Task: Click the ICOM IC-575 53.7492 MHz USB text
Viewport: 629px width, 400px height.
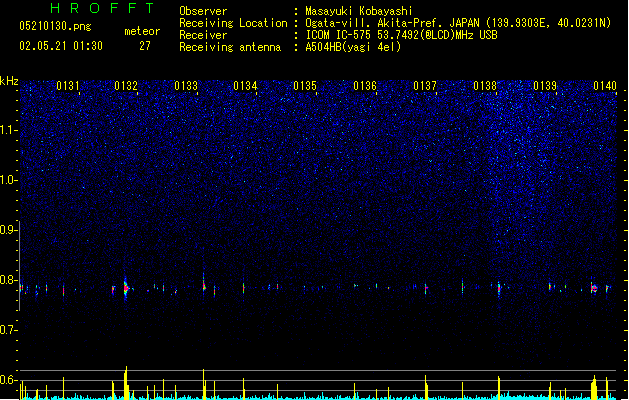Action: (x=401, y=35)
